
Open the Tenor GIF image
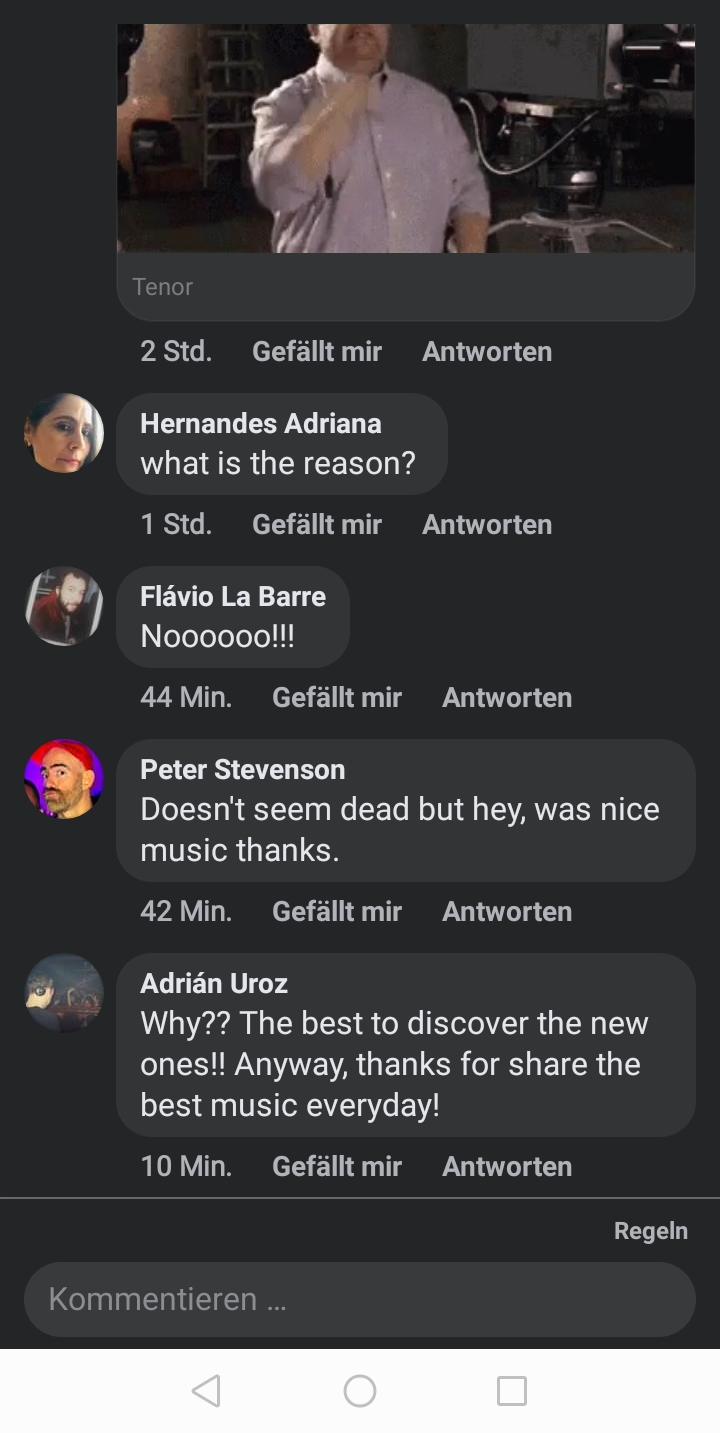click(x=405, y=138)
